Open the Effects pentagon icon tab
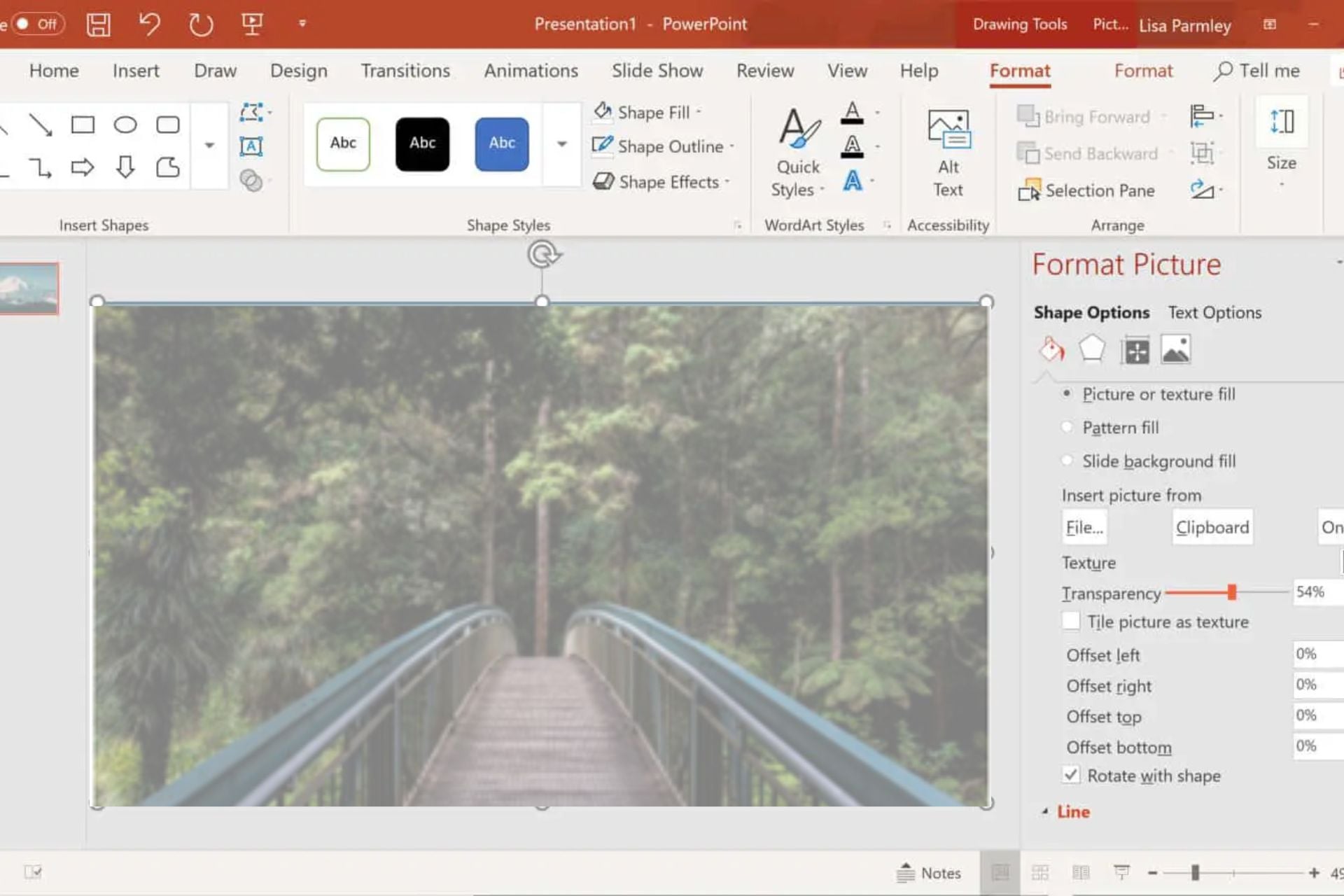Viewport: 1344px width, 896px height. tap(1092, 349)
